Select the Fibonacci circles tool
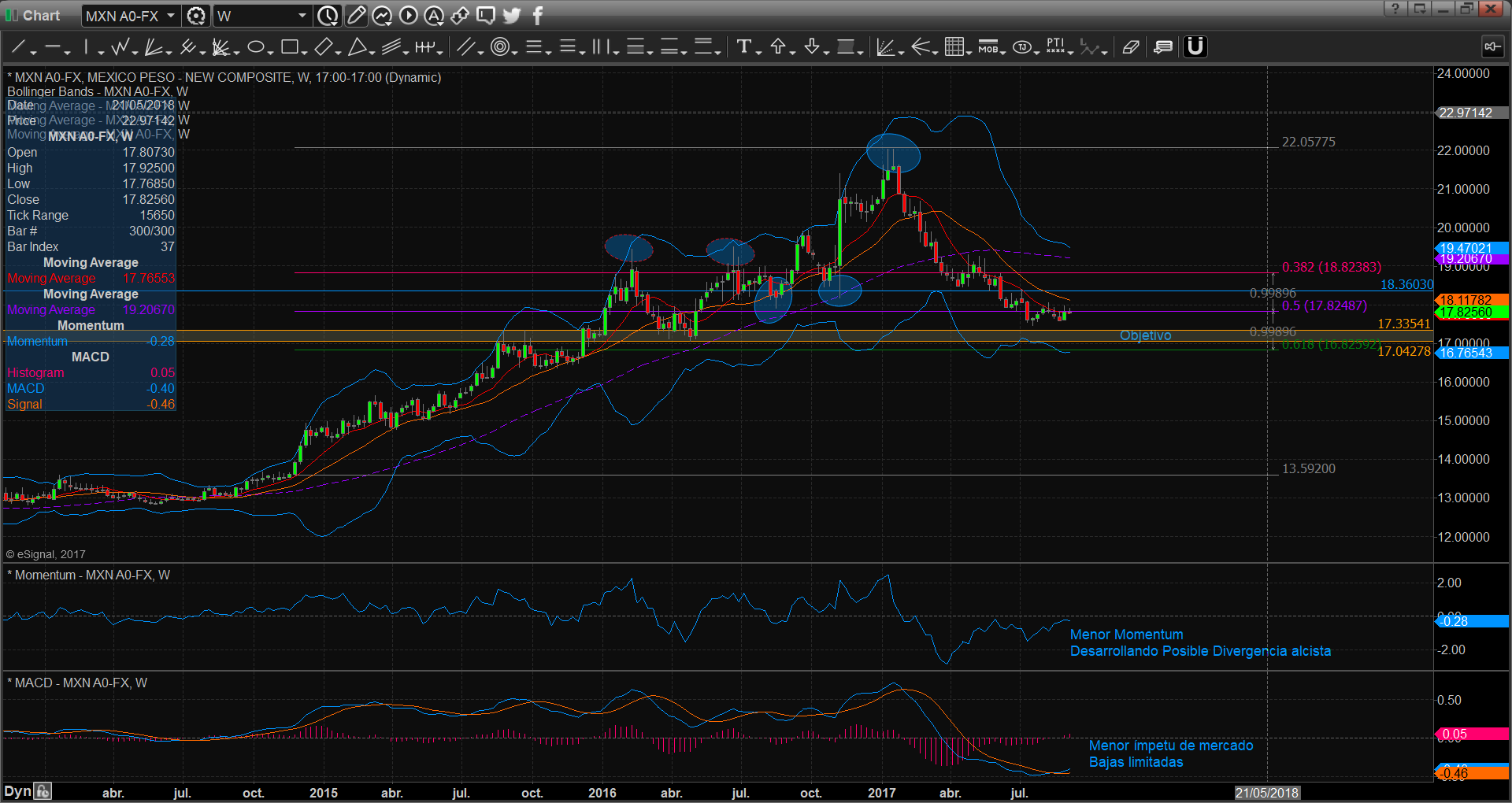The width and height of the screenshot is (1512, 803). point(499,47)
